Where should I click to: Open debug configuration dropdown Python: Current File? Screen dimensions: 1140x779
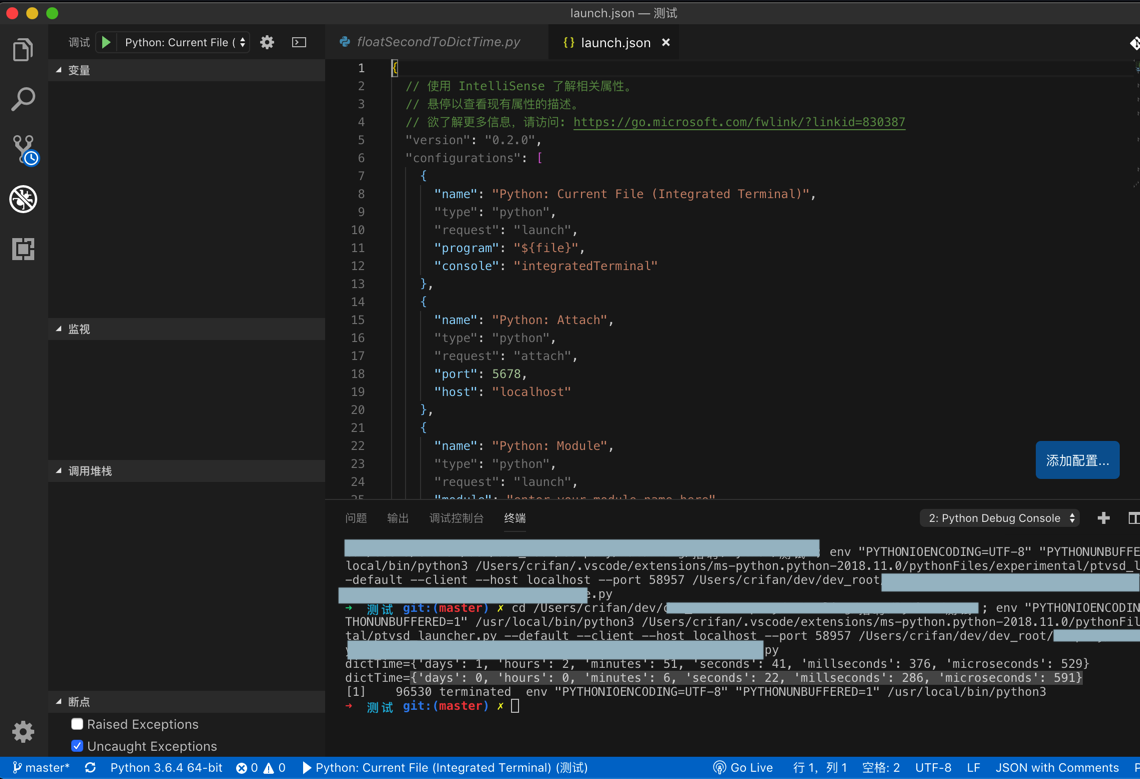(185, 42)
